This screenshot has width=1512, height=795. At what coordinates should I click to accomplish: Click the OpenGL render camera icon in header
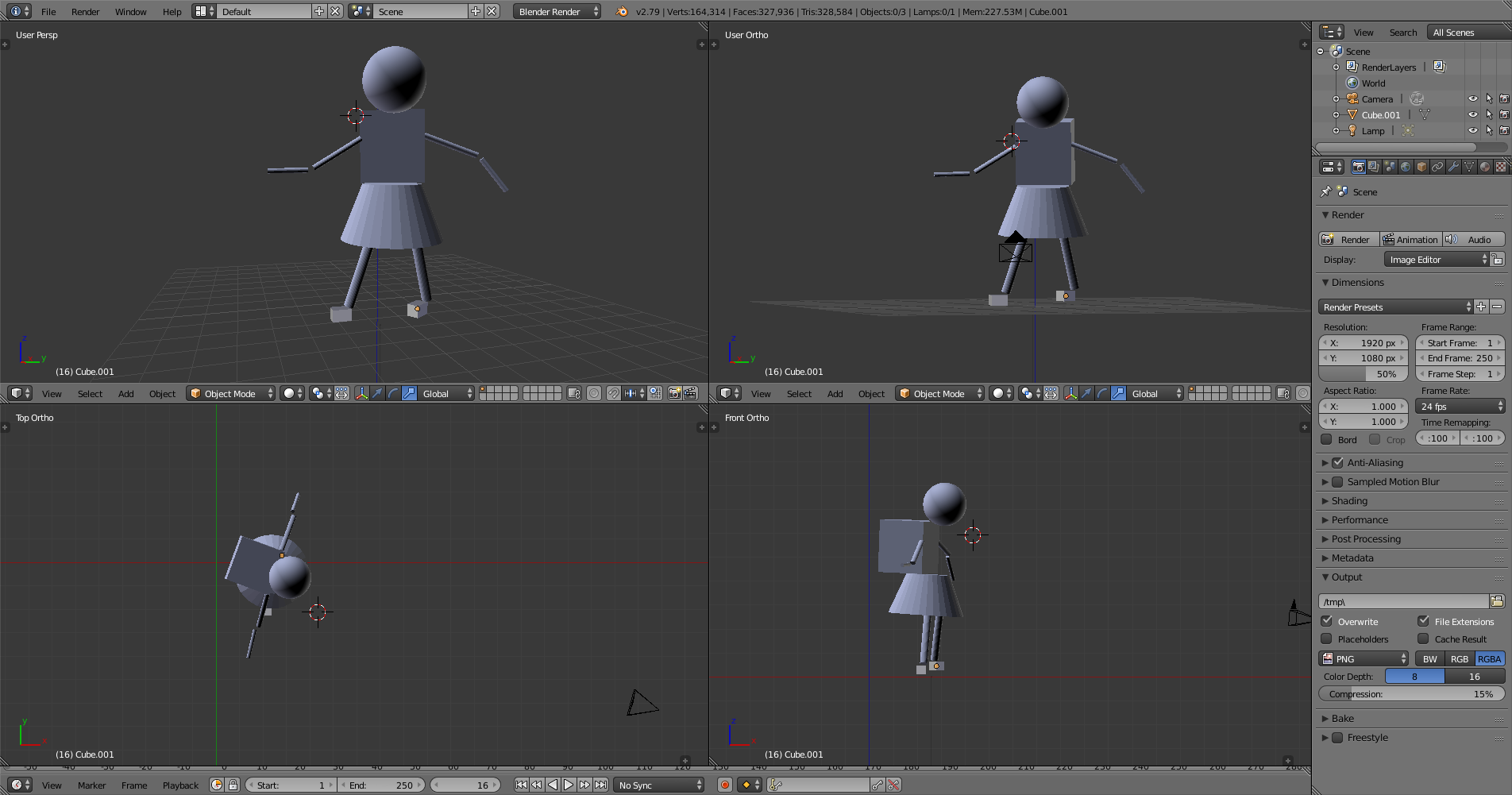(674, 393)
